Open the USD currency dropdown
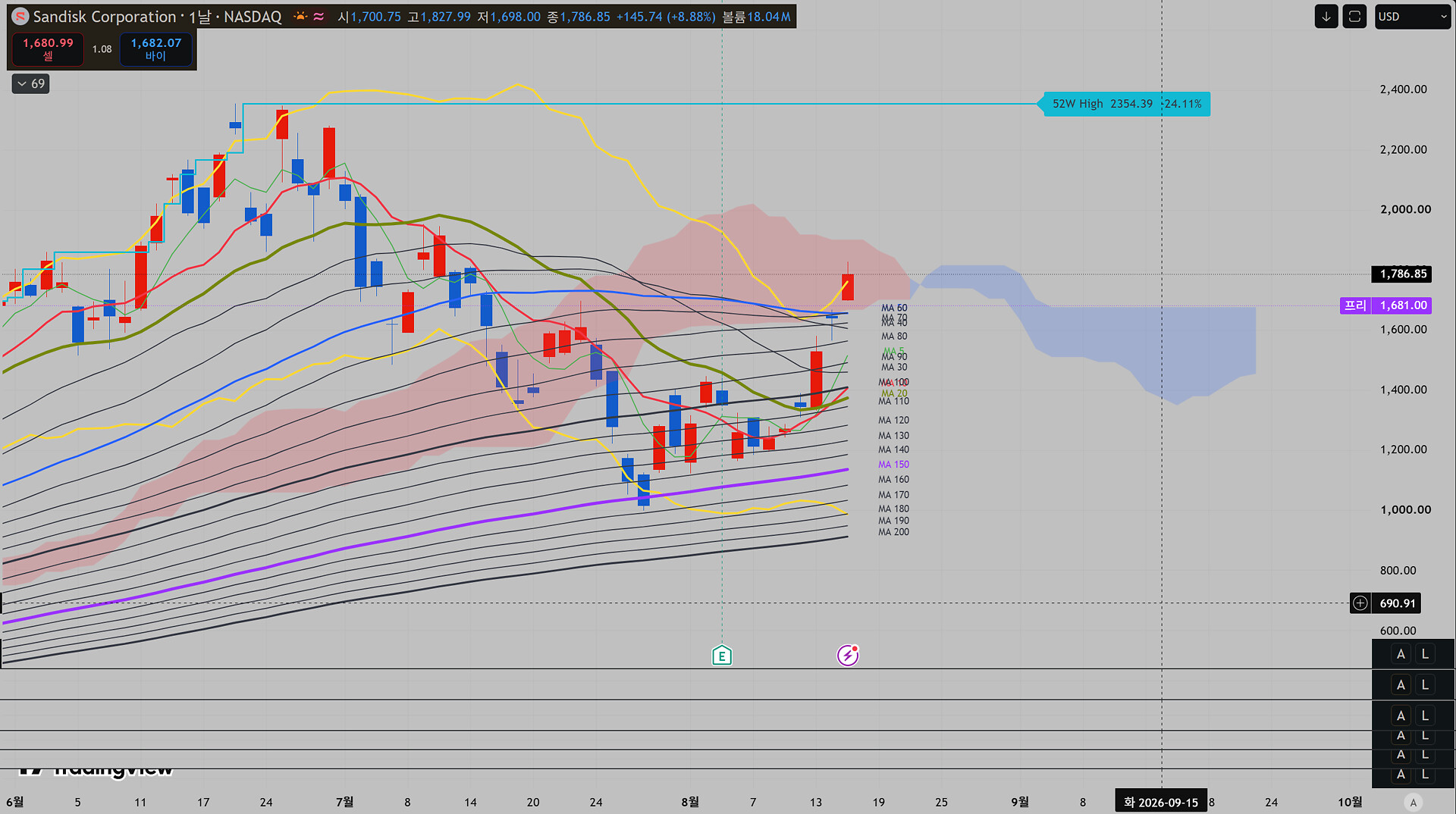Screen dimensions: 1456x814 [1412, 17]
